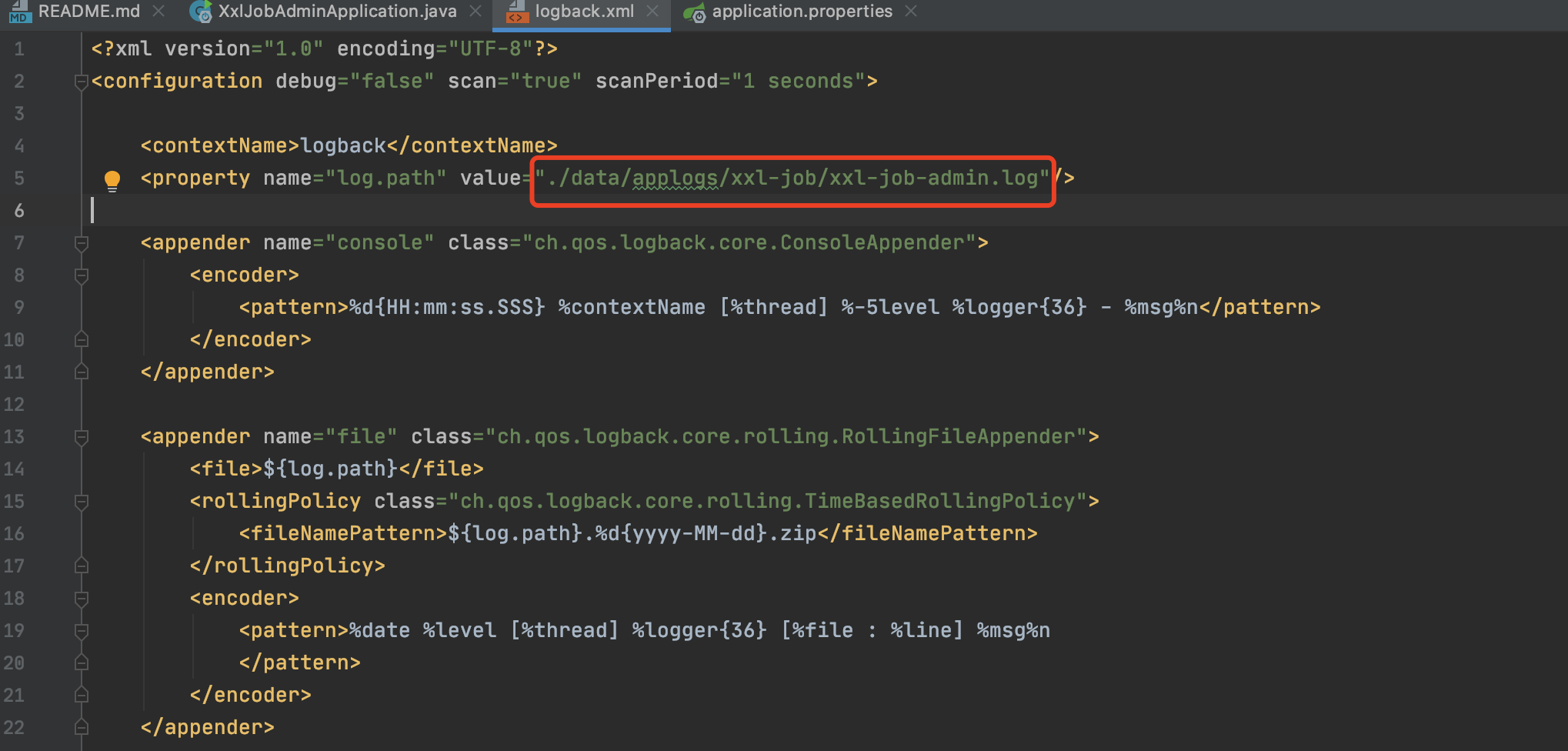Close the application.properties tab

[911, 12]
